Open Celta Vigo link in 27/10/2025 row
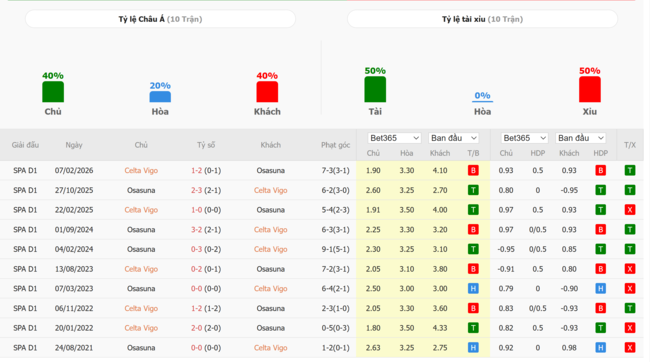The width and height of the screenshot is (650, 362). [x=270, y=190]
